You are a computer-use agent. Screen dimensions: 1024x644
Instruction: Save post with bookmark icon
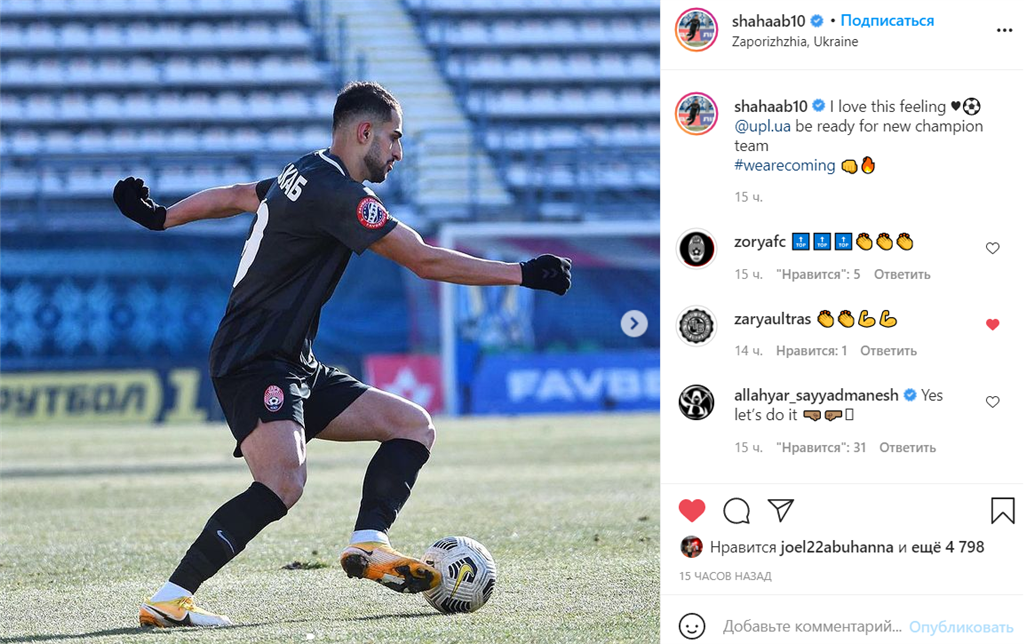[1002, 511]
